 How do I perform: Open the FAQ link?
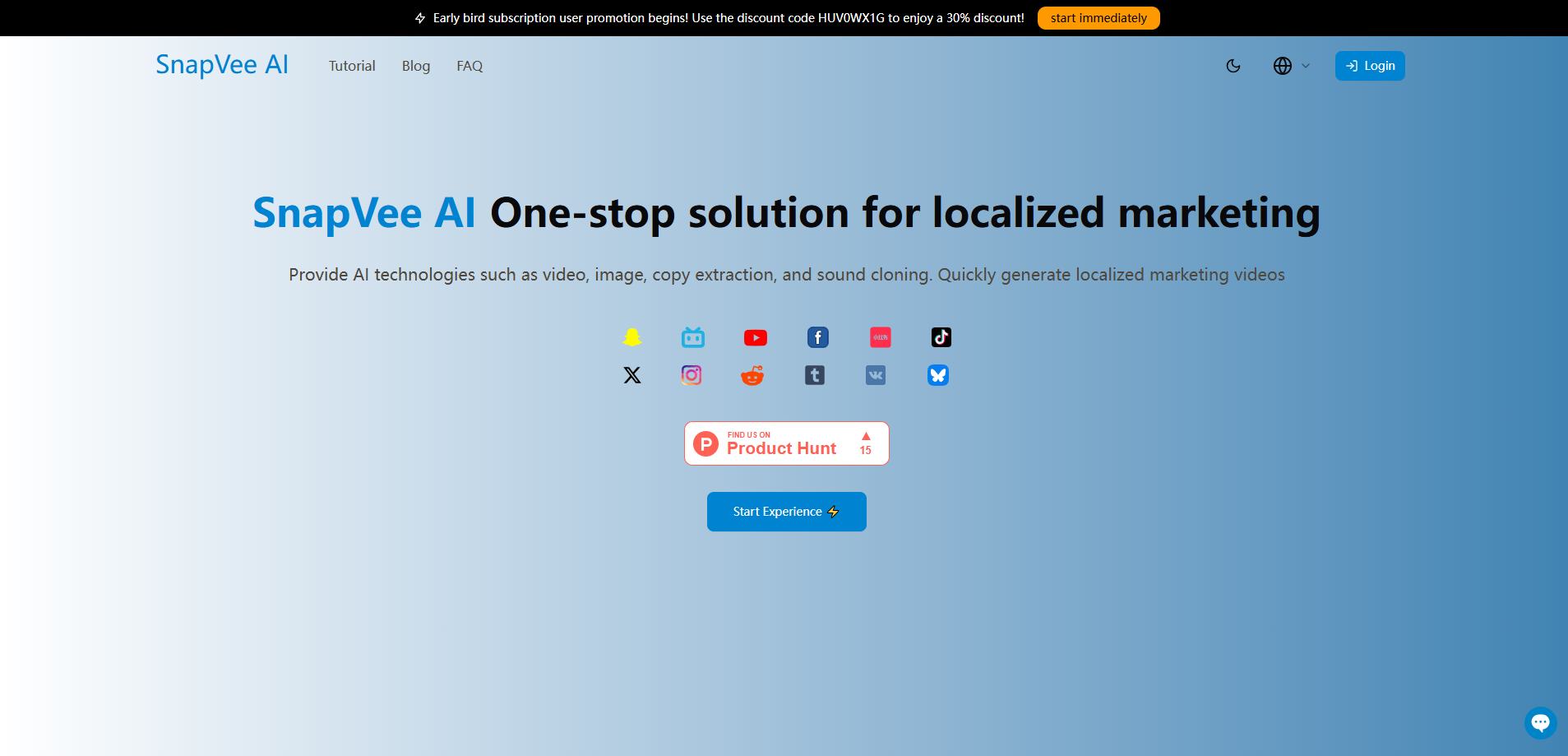(469, 66)
